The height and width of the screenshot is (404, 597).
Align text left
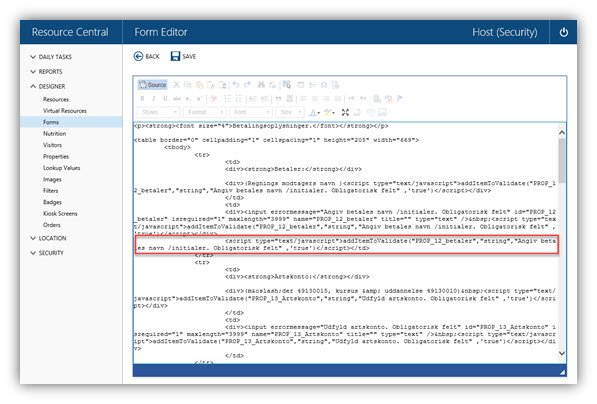coord(303,99)
